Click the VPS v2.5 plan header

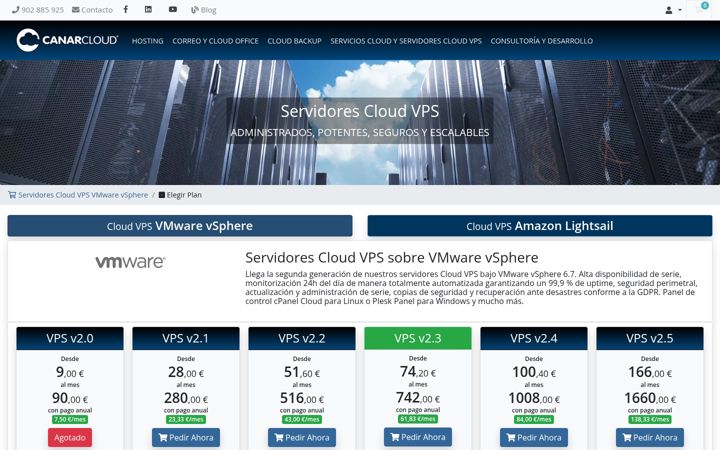point(650,338)
